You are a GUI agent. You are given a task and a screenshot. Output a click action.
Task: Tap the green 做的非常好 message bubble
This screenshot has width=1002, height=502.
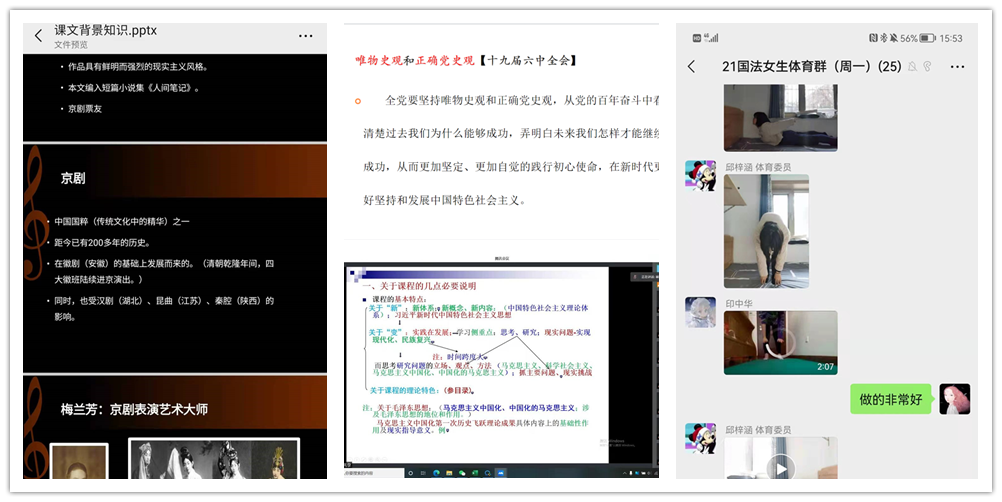[x=890, y=399]
